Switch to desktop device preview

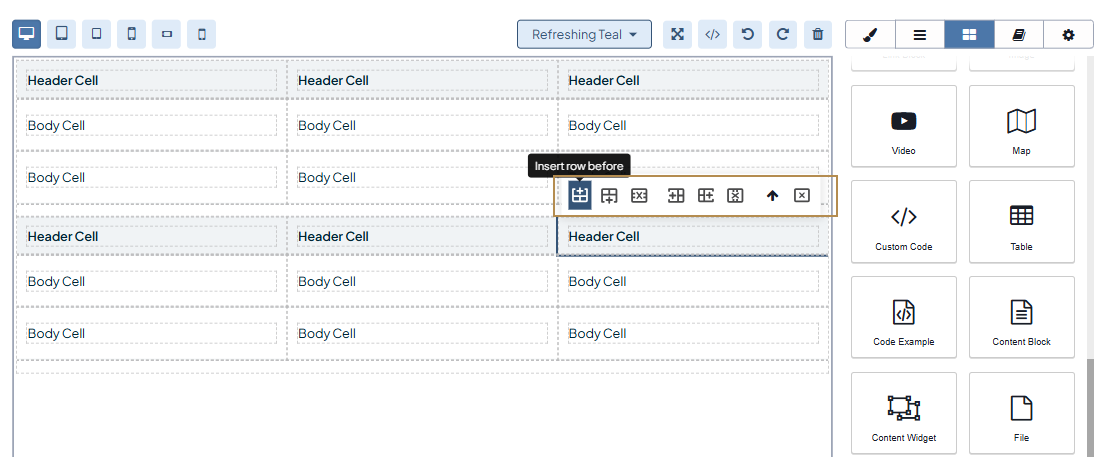pos(27,34)
